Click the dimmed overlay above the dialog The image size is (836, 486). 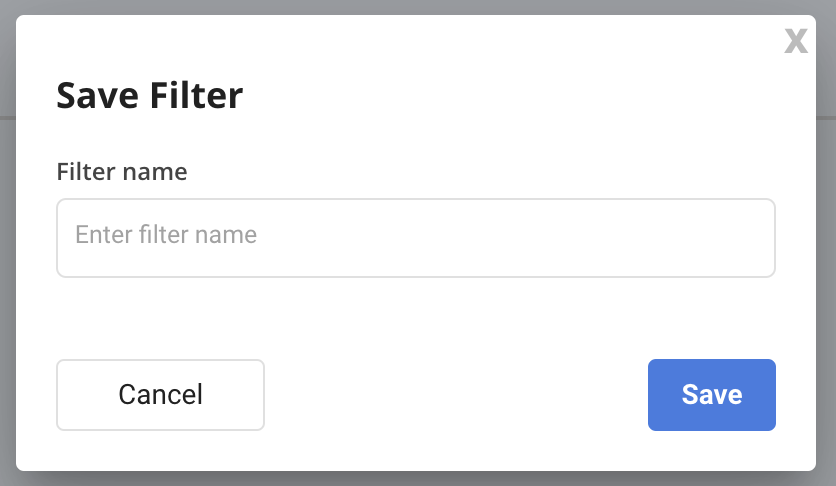416,7
